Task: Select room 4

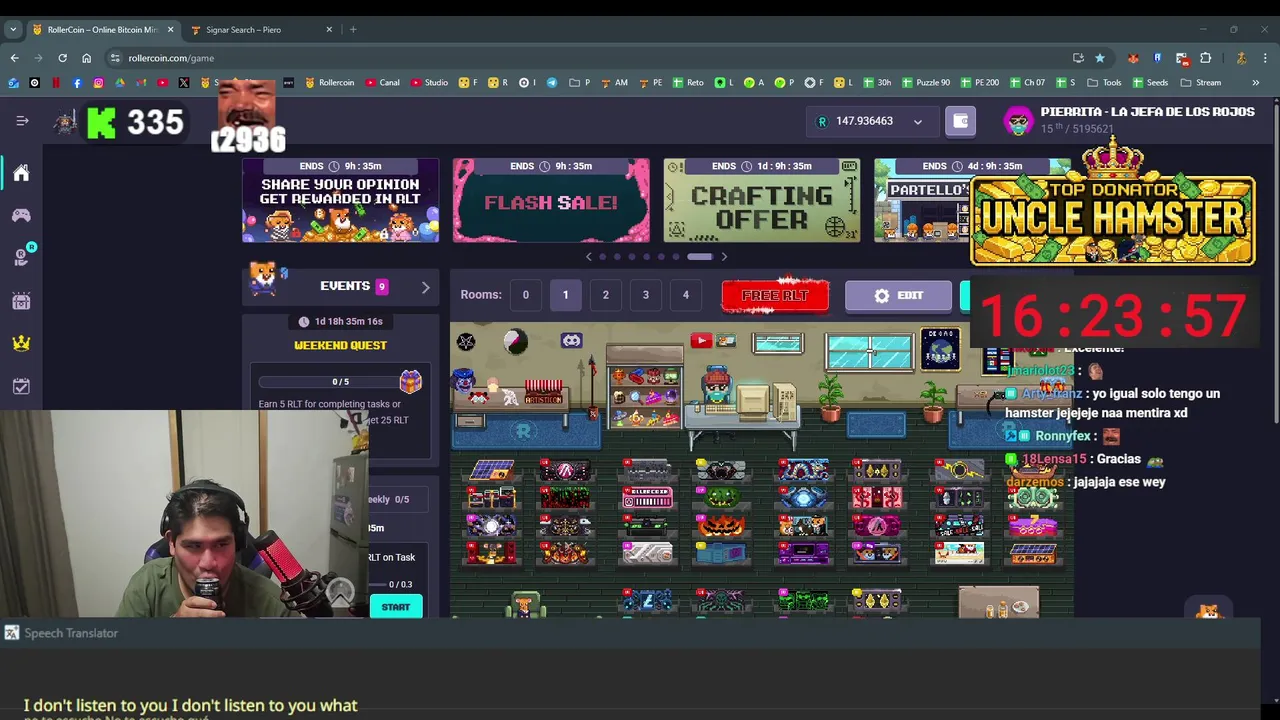Action: coord(685,295)
